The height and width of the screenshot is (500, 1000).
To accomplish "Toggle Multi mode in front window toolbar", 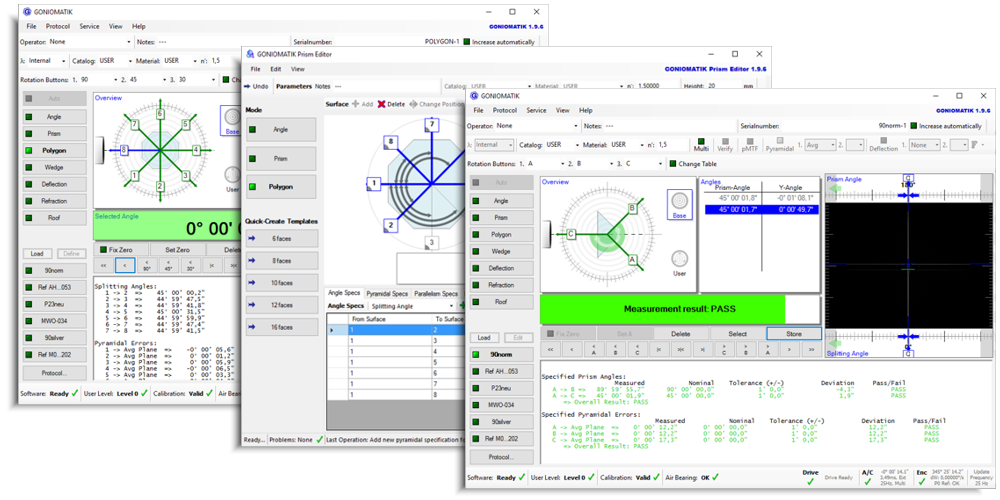I will (702, 145).
